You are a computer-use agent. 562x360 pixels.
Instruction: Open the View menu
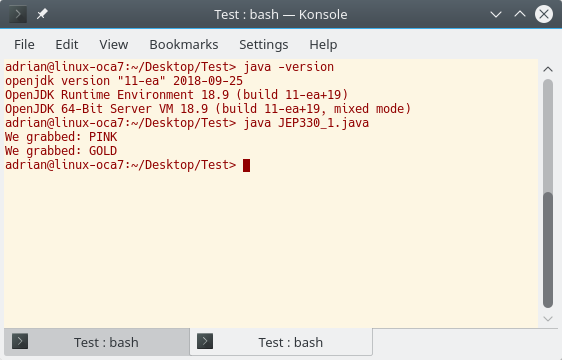click(114, 44)
